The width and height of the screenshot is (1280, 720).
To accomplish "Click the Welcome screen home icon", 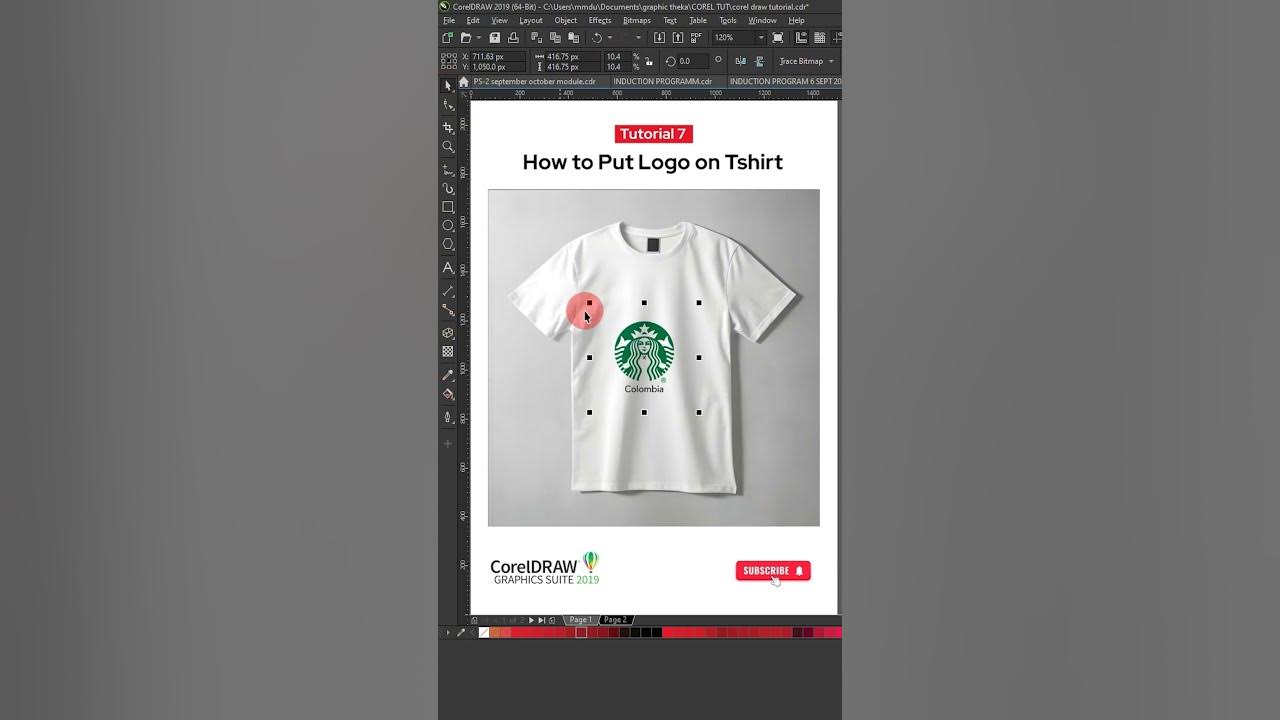I will click(463, 82).
